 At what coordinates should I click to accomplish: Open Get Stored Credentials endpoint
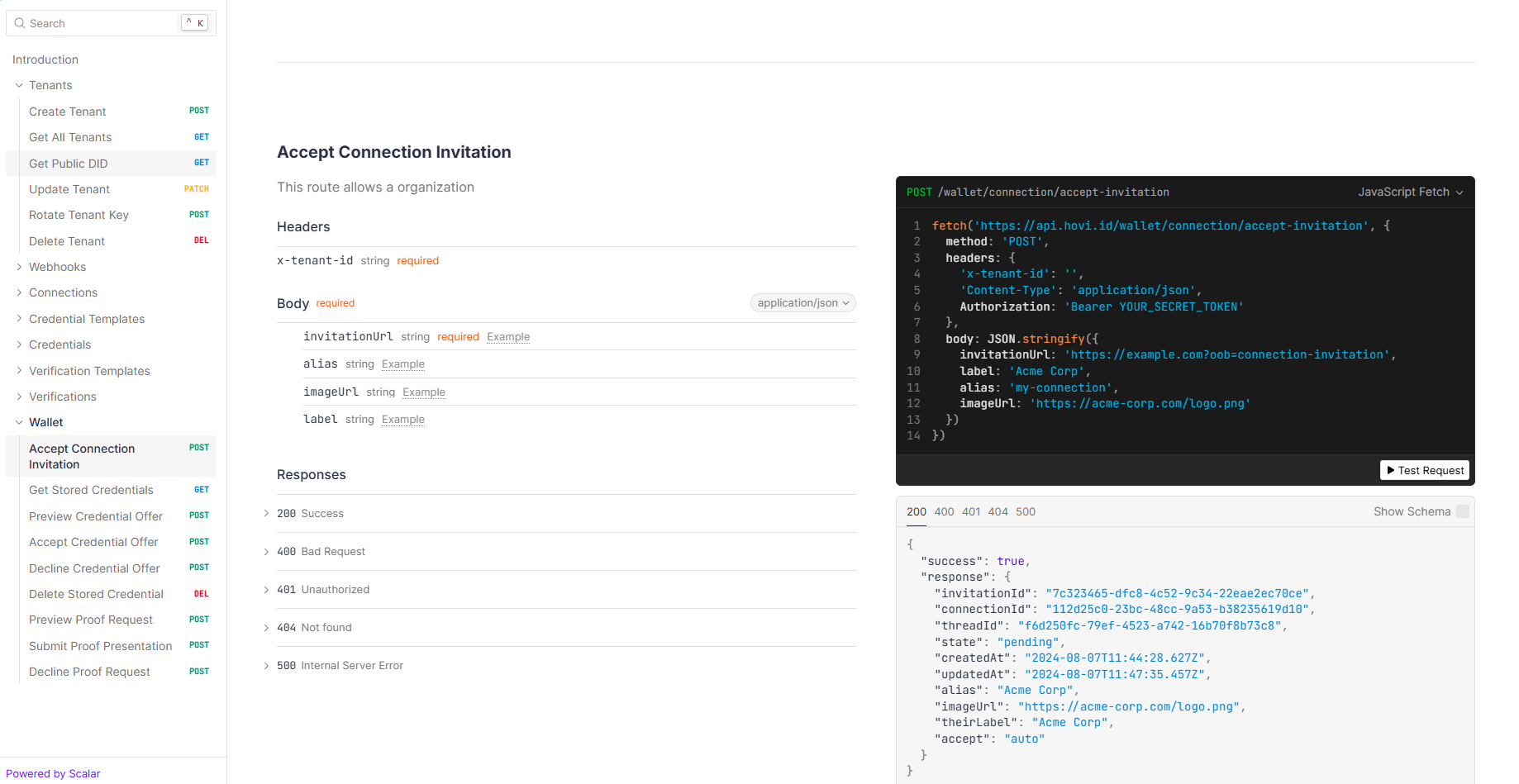click(91, 490)
